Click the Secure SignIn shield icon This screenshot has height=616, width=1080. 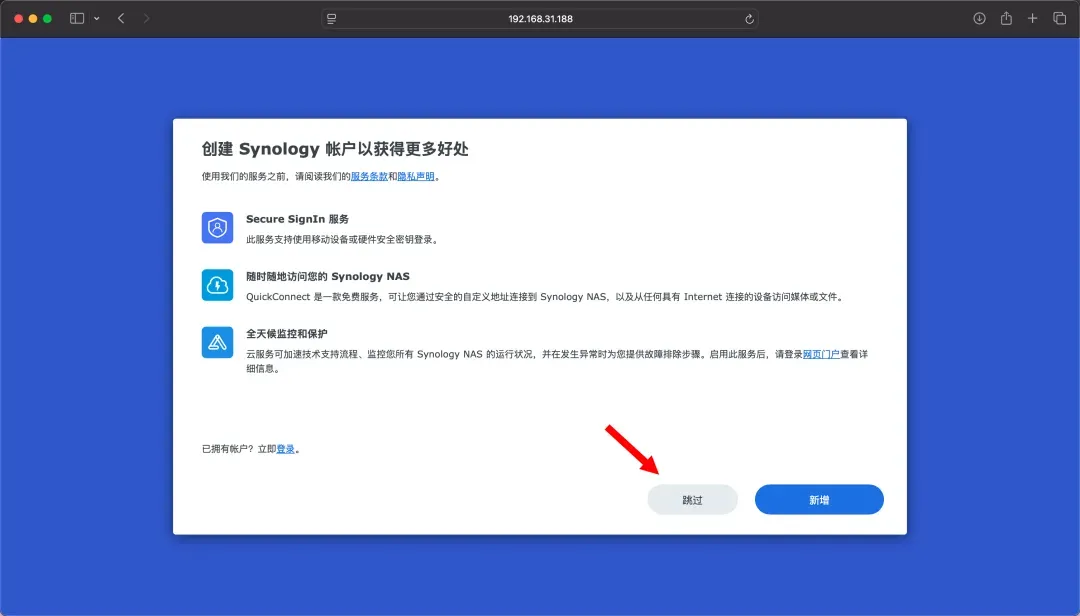[217, 227]
